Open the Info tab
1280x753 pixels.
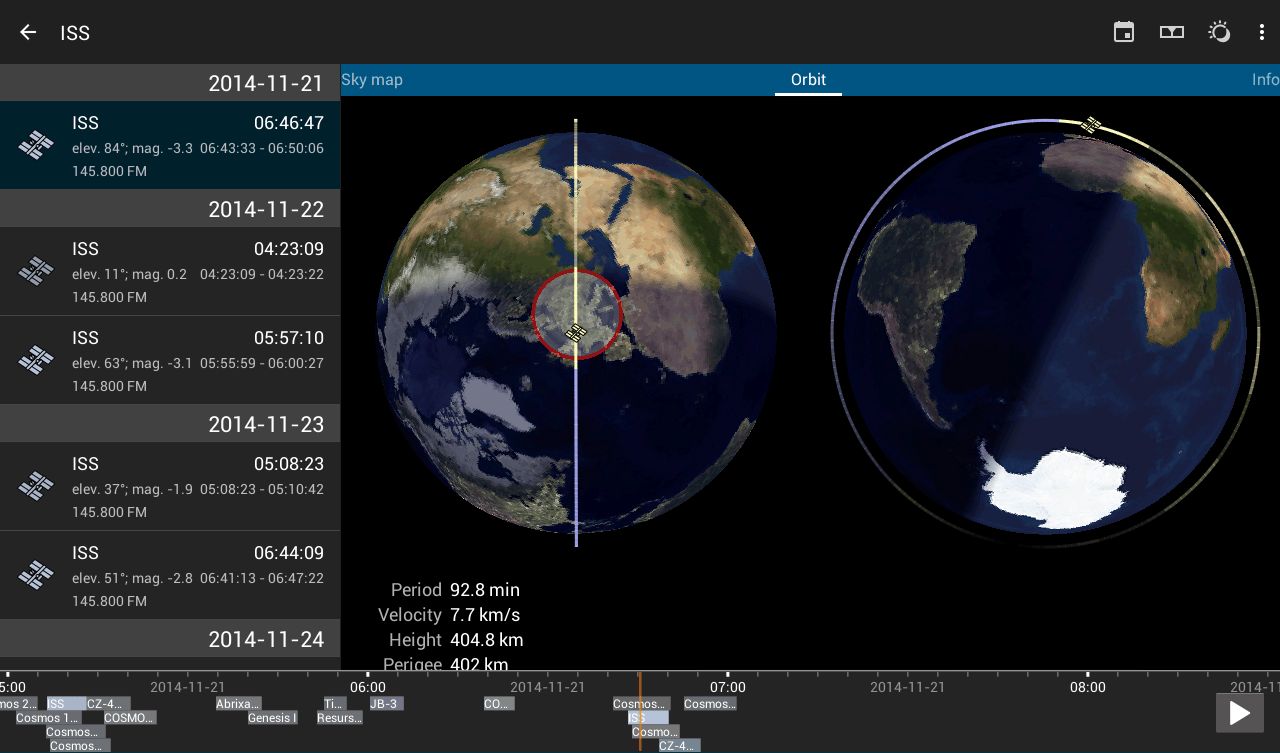pyautogui.click(x=1265, y=80)
